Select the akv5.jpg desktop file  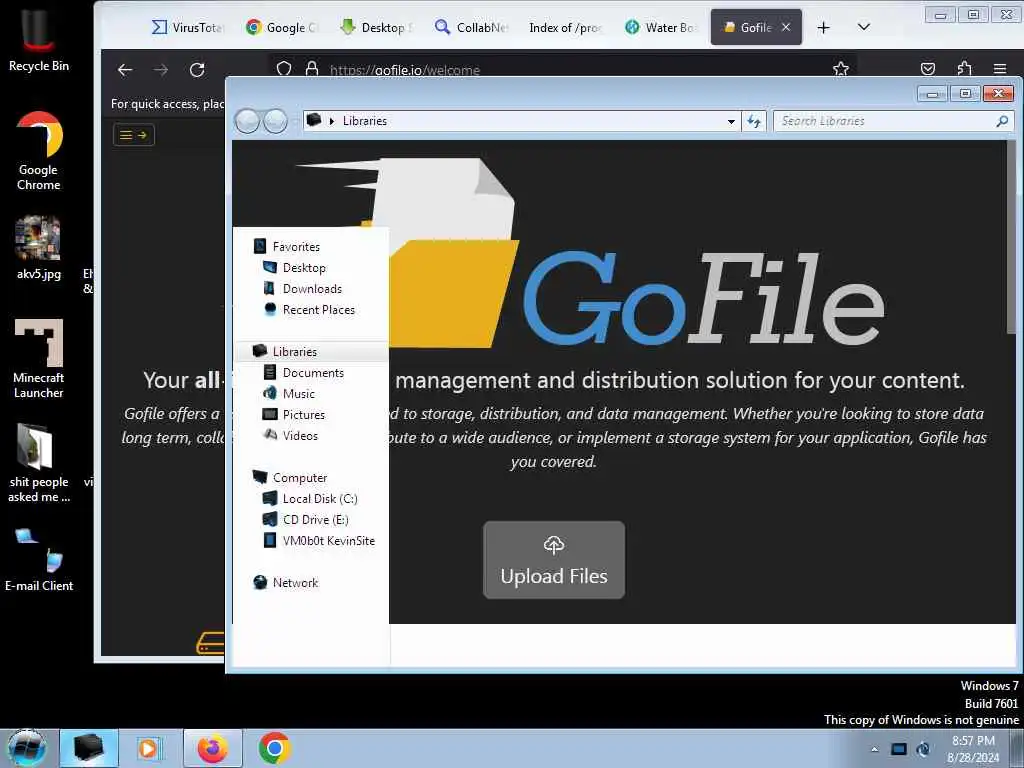click(x=39, y=248)
